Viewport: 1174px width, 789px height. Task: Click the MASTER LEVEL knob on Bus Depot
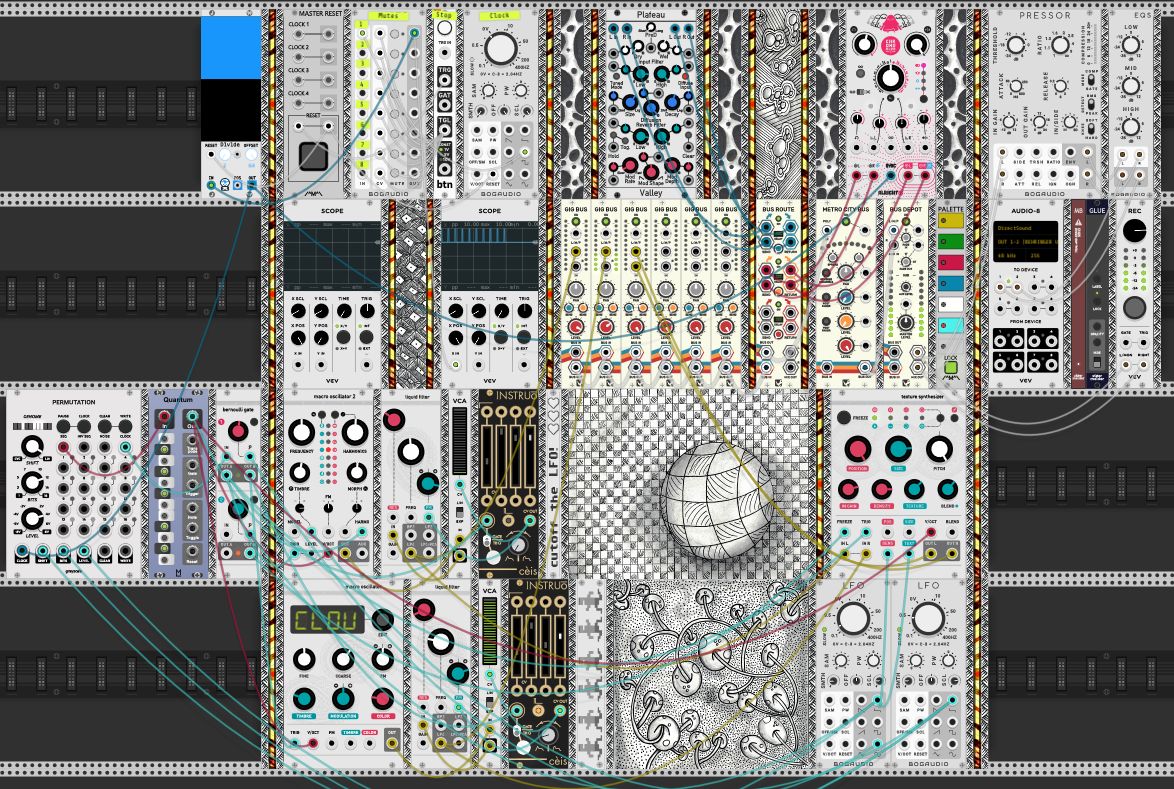click(x=905, y=323)
